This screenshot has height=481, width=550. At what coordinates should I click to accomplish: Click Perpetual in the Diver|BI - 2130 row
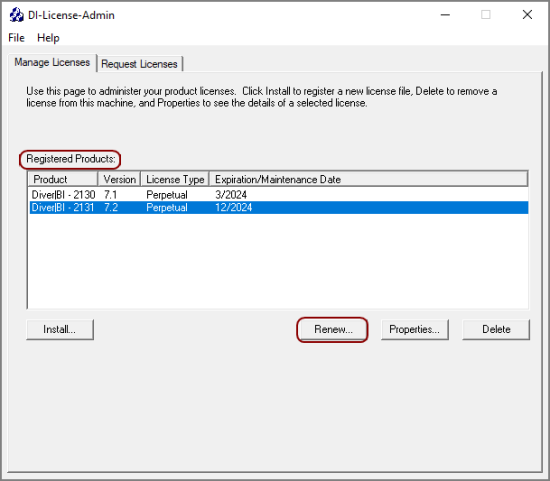click(167, 195)
